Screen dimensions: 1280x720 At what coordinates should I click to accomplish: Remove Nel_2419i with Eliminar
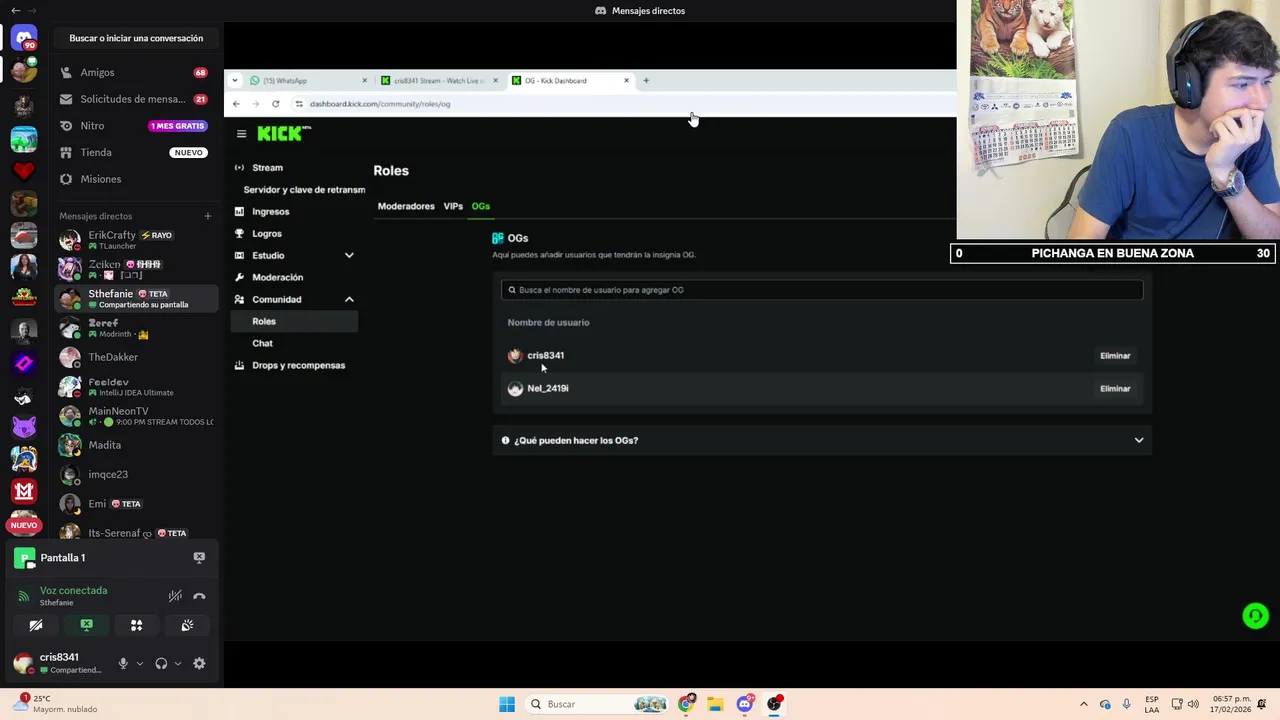1115,389
